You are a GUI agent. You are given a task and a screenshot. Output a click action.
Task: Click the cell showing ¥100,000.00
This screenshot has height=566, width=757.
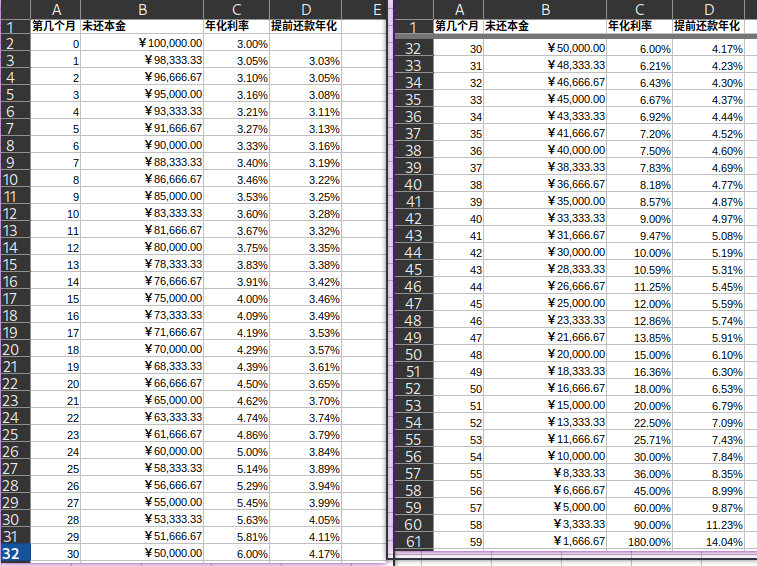coord(141,44)
